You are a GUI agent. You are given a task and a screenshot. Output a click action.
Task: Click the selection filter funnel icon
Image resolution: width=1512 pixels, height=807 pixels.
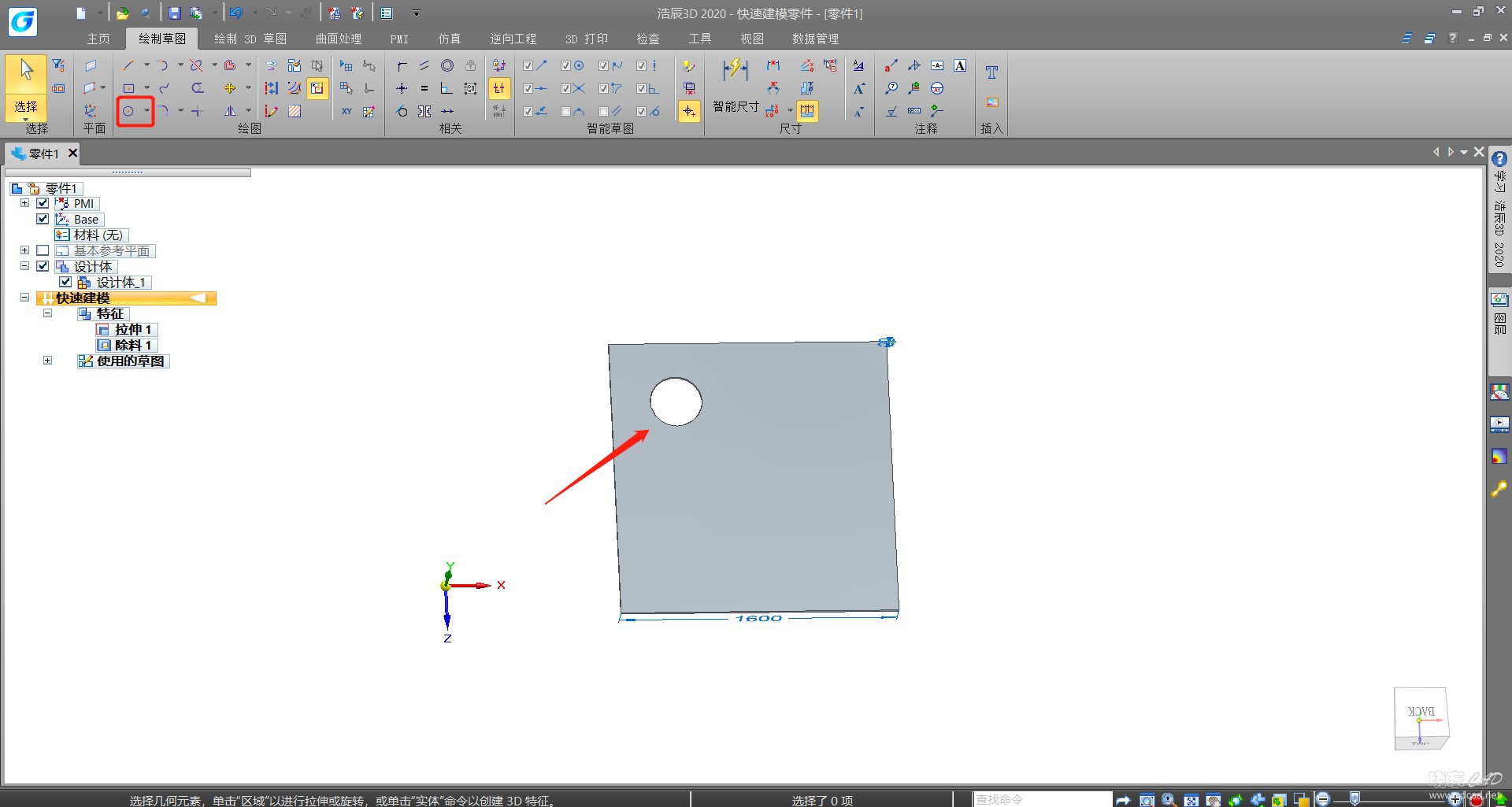coord(58,65)
